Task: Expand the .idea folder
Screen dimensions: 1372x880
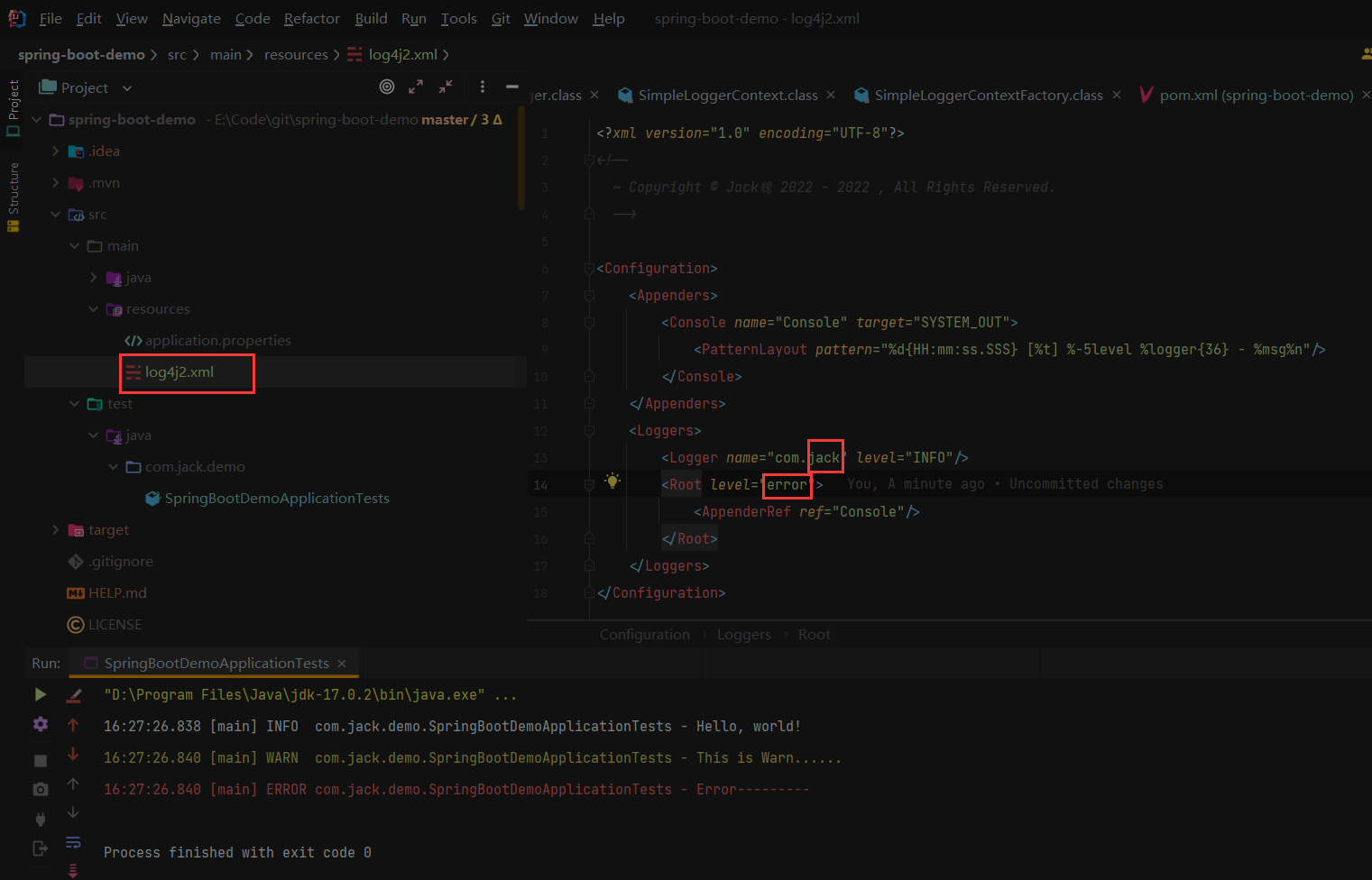Action: (56, 151)
